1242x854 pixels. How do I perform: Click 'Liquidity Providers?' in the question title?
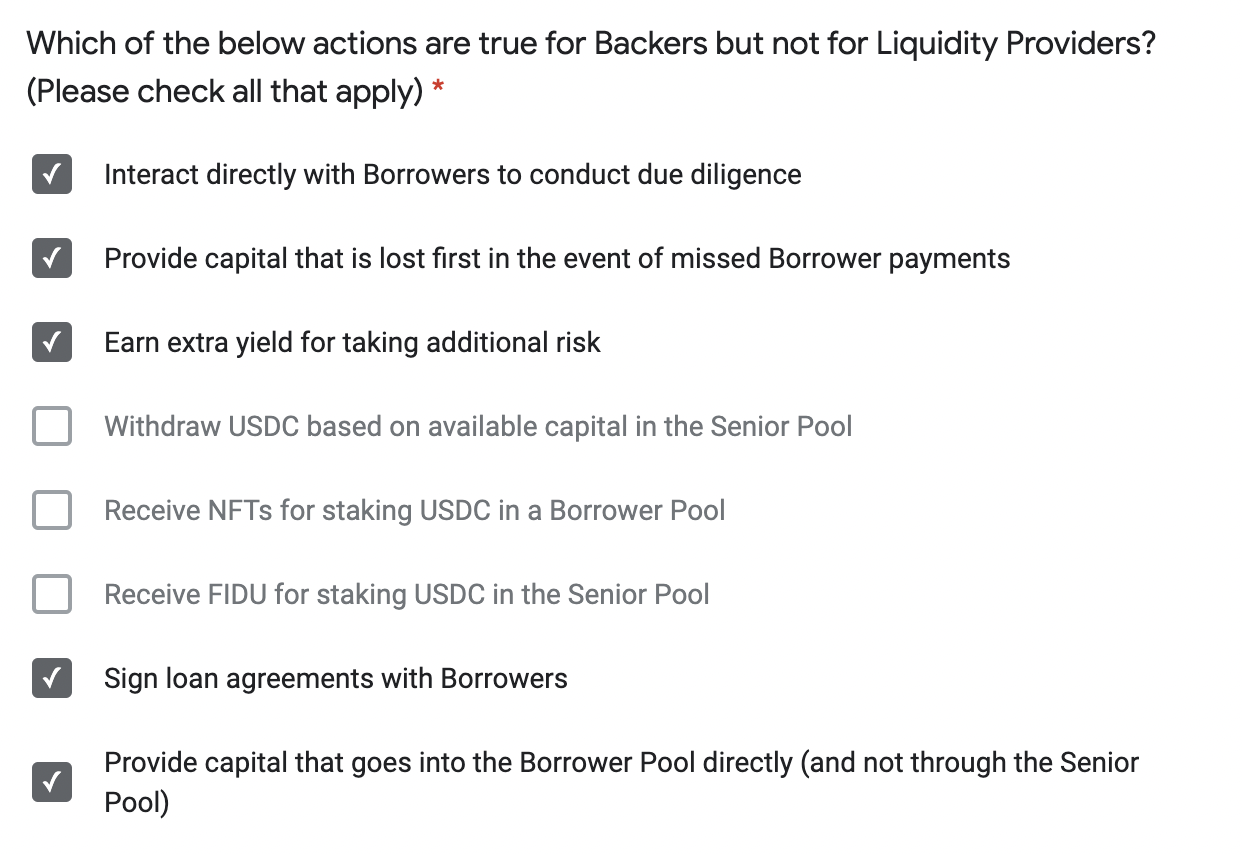(x=1016, y=44)
